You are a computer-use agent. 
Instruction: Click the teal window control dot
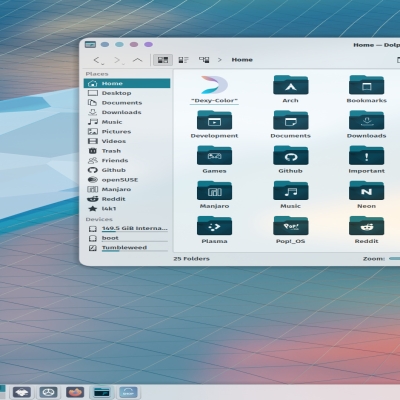119,44
